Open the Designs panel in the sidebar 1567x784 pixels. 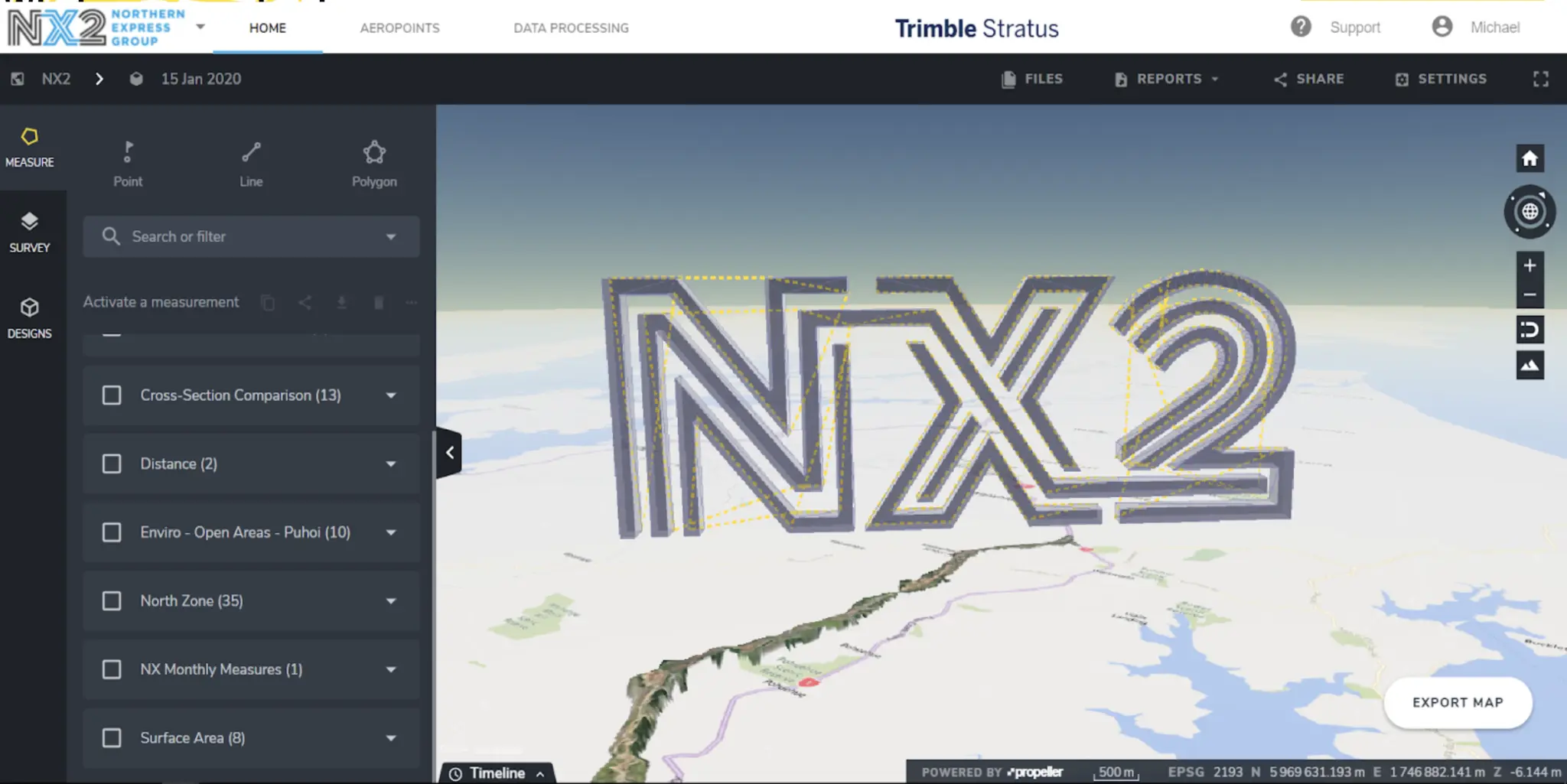pos(30,317)
